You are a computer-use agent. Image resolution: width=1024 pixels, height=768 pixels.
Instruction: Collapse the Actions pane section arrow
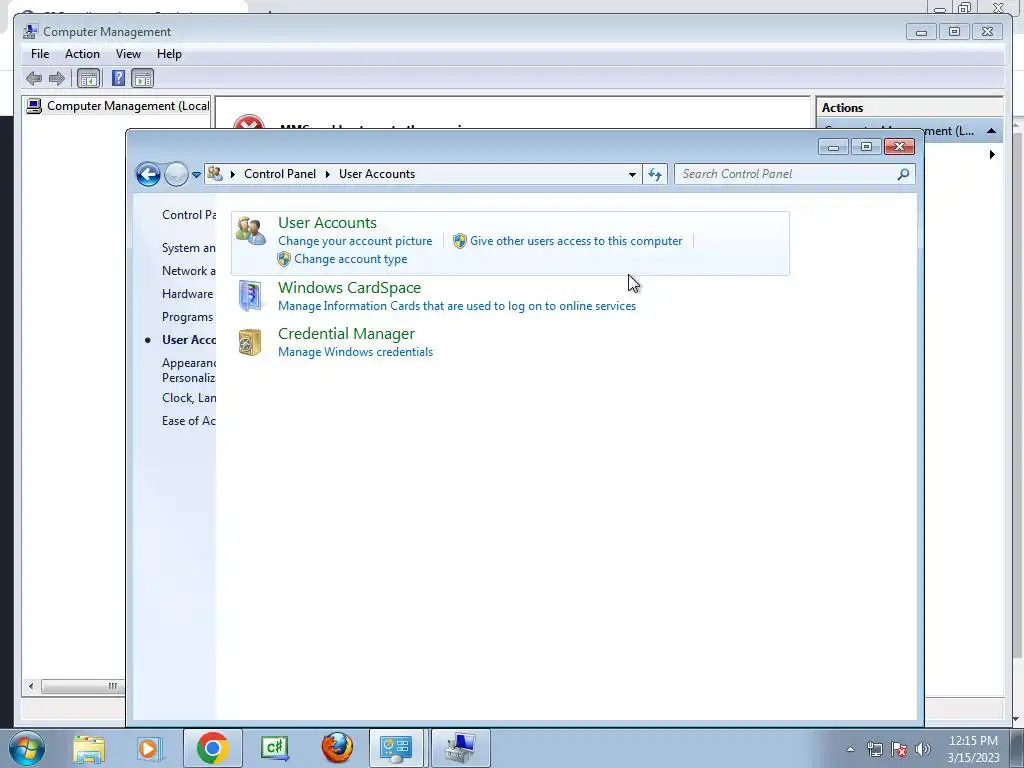pos(991,131)
